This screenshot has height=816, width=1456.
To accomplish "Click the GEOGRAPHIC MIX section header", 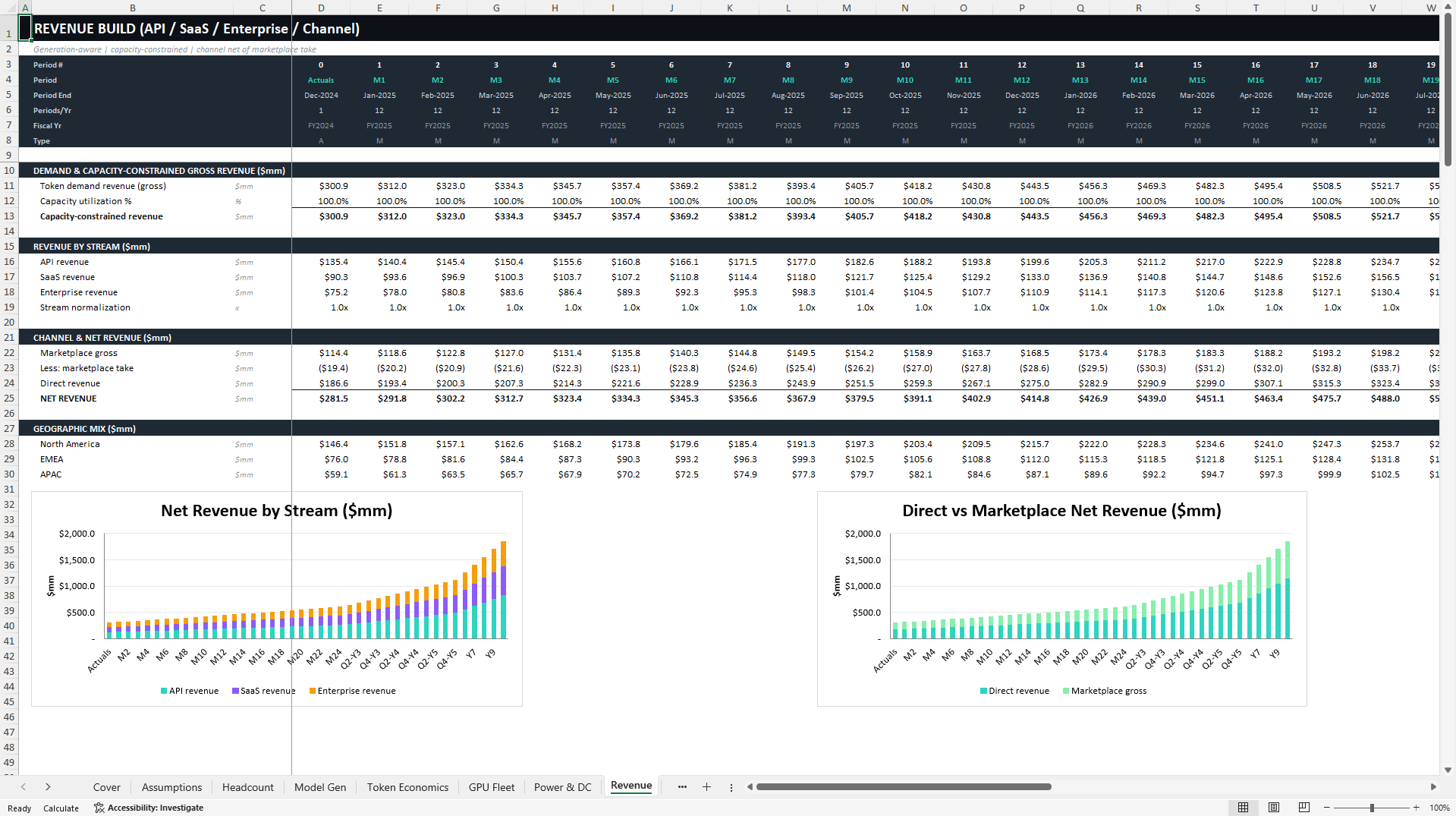I will point(84,429).
